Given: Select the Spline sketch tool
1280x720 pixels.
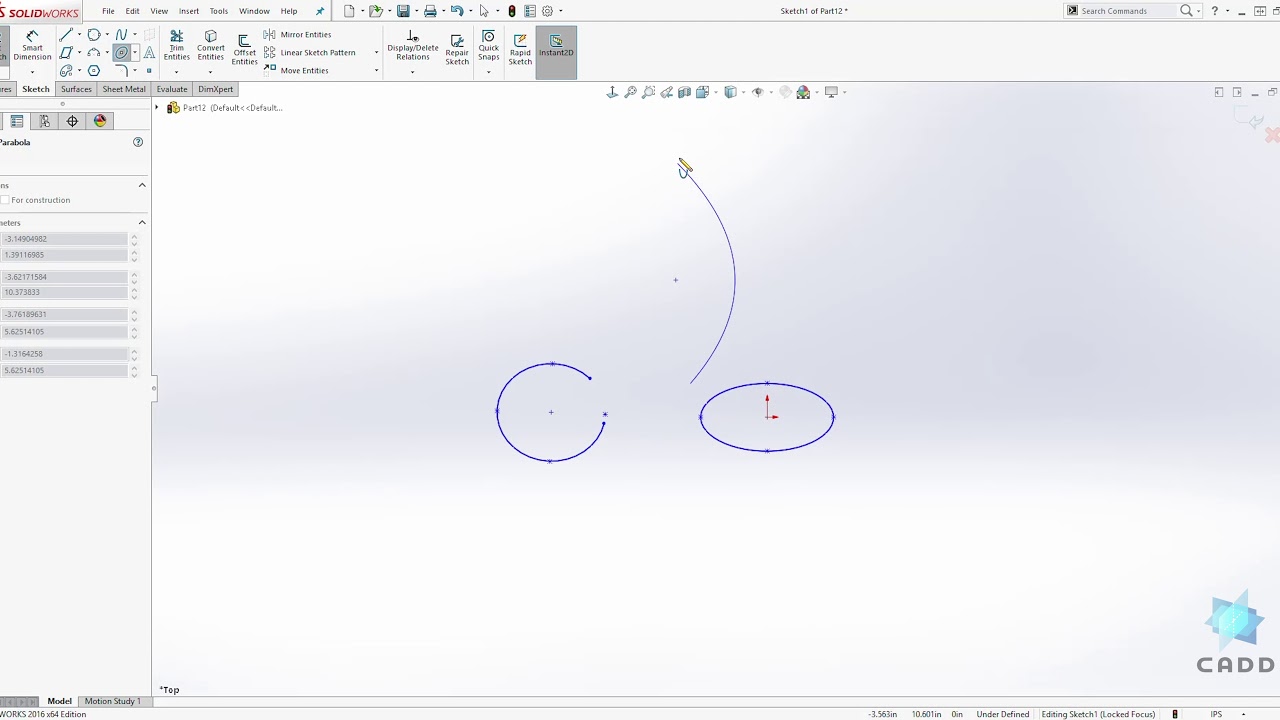Looking at the screenshot, I should click(x=121, y=35).
